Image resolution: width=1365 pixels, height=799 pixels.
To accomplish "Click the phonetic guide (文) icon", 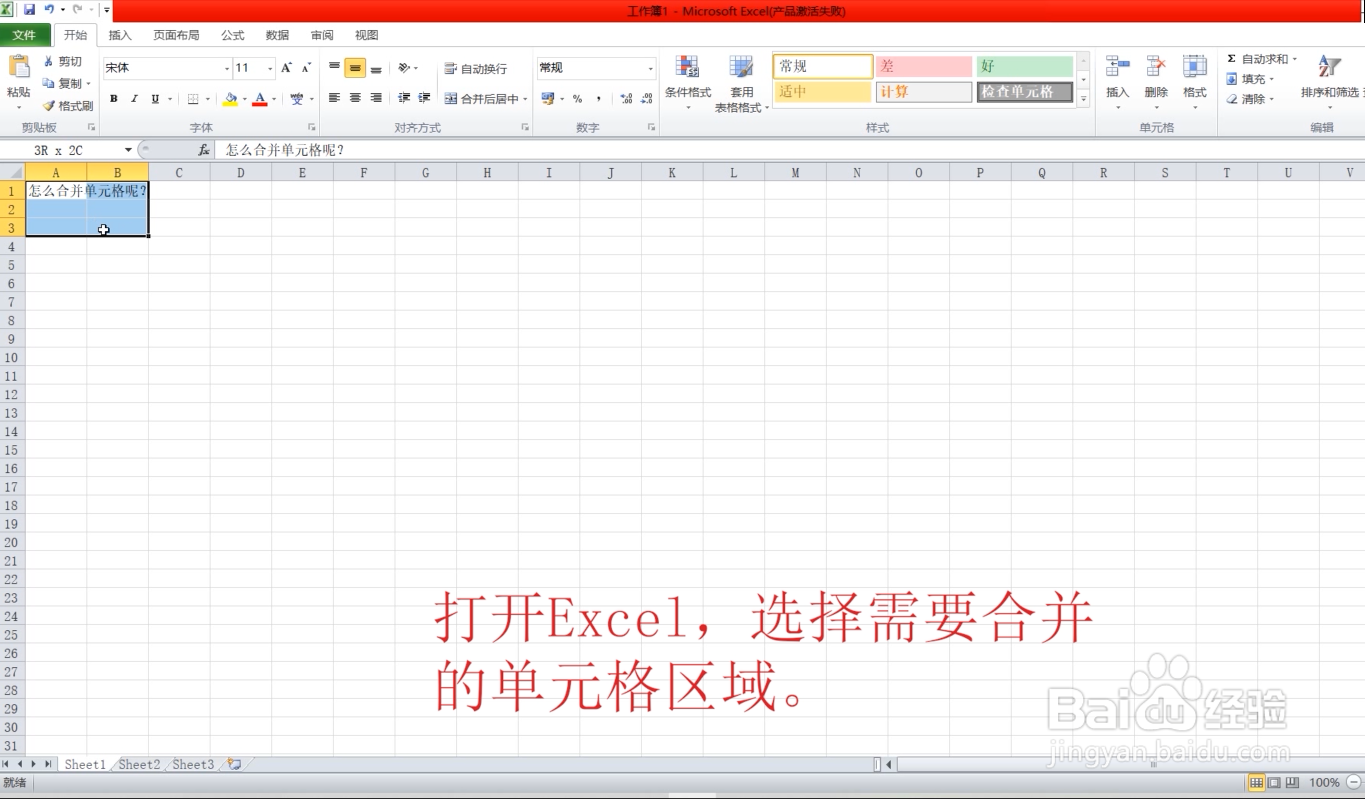I will point(297,99).
